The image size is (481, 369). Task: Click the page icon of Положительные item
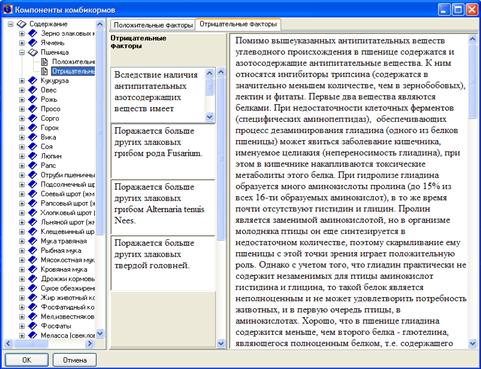point(44,62)
